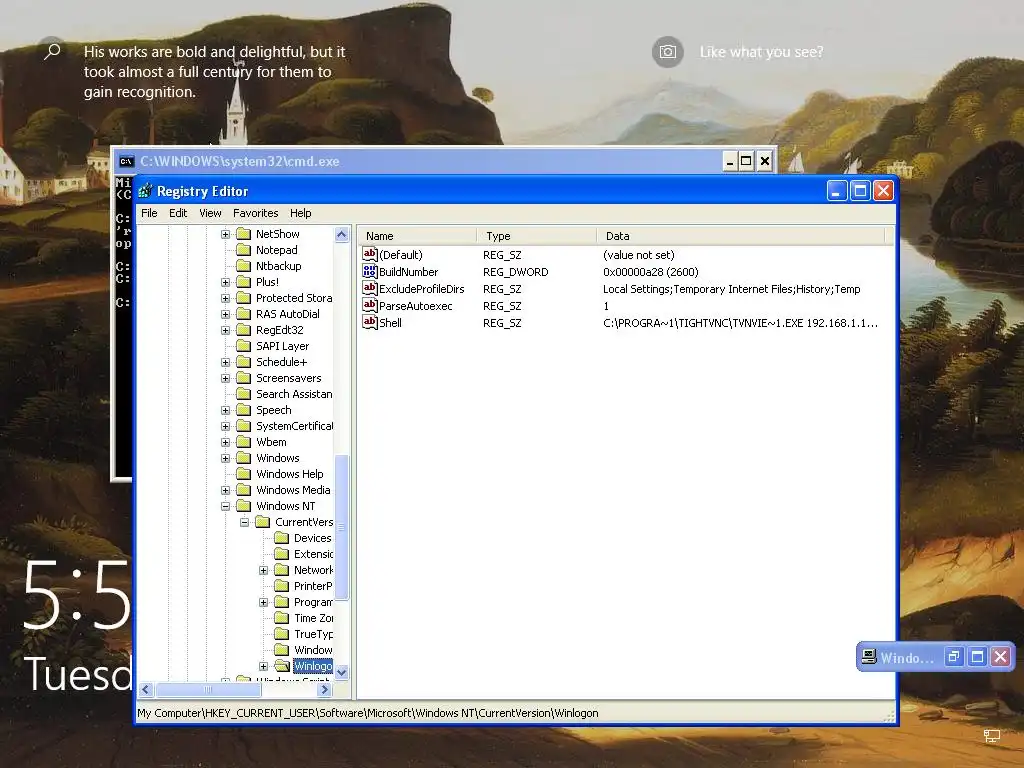Select the Windows Help folder icon

[x=244, y=474]
